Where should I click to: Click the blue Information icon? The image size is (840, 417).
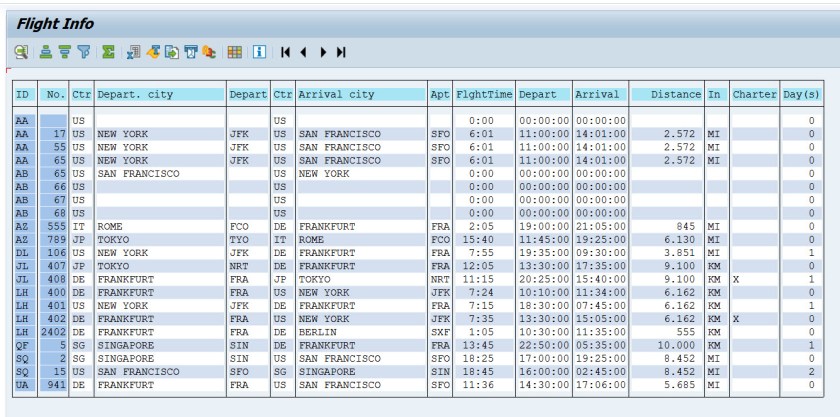click(259, 52)
